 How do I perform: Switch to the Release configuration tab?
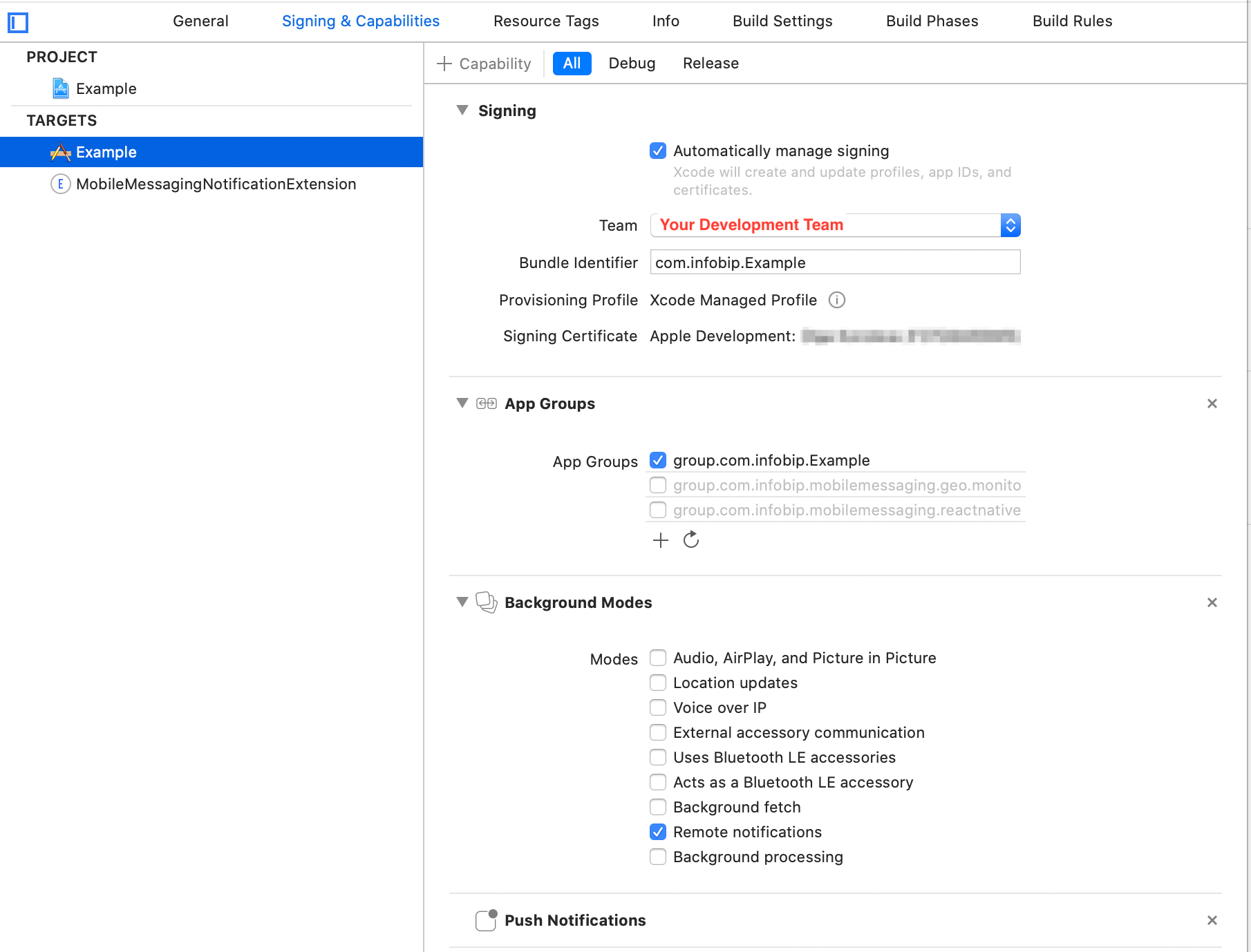click(x=711, y=63)
